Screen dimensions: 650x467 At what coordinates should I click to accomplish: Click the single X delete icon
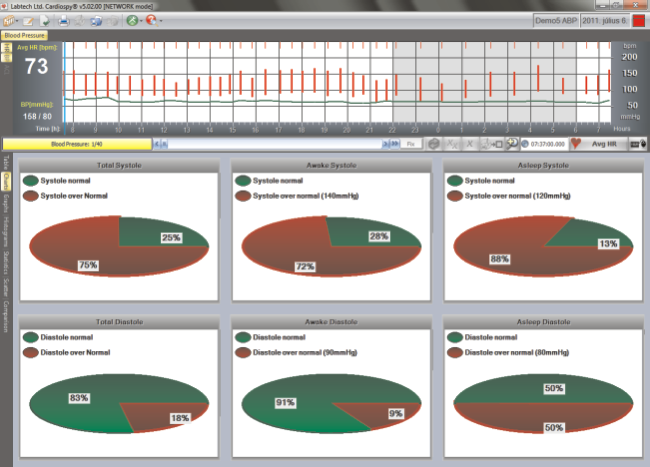coord(469,144)
